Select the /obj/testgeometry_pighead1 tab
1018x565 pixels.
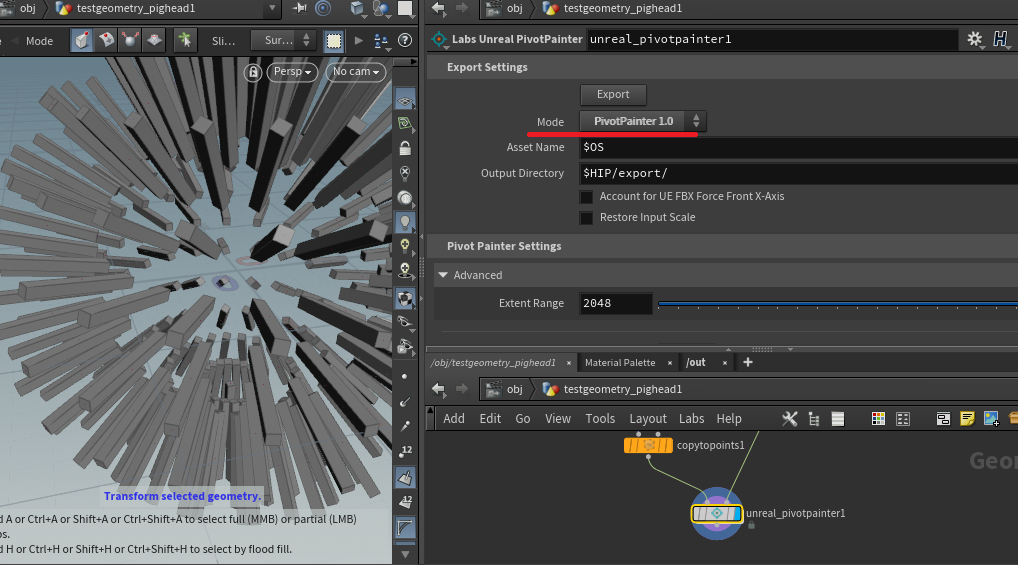pyautogui.click(x=493, y=362)
